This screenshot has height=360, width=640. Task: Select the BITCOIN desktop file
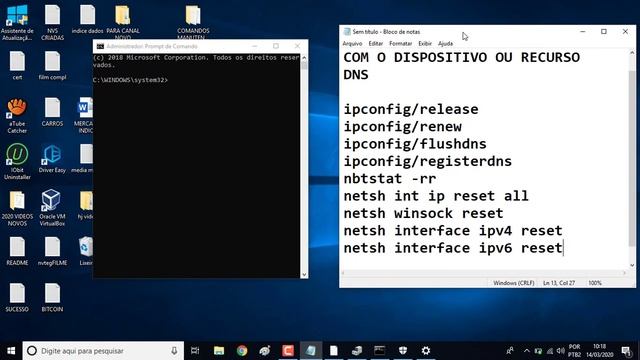(52, 298)
